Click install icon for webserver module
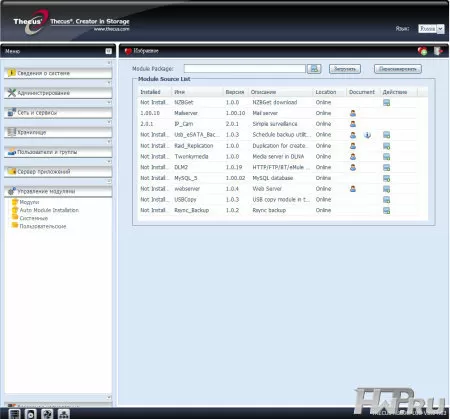 pos(386,189)
